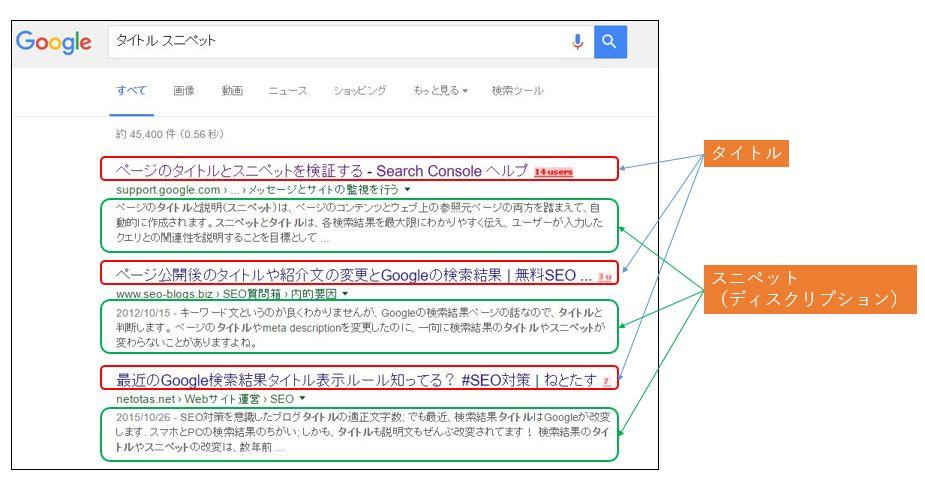Click the 14 users bookmark badge
Image resolution: width=925 pixels, height=494 pixels.
(x=553, y=172)
